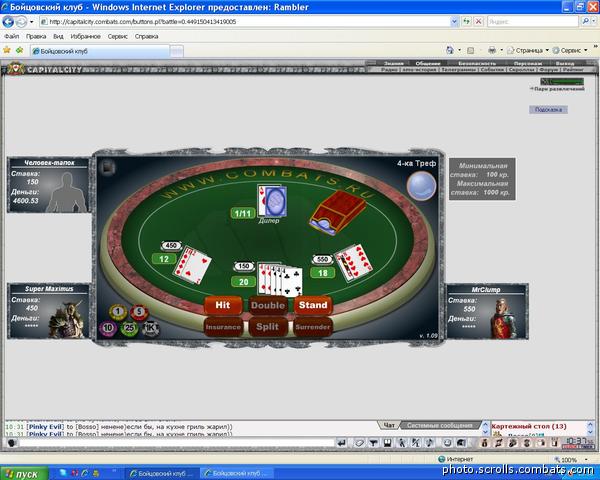
Task: Go back with the browser Back button
Action: coord(8,22)
